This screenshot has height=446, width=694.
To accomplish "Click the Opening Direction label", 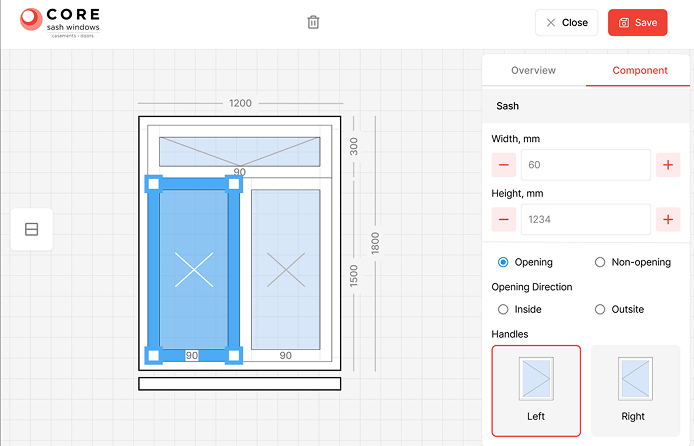I will pyautogui.click(x=532, y=287).
